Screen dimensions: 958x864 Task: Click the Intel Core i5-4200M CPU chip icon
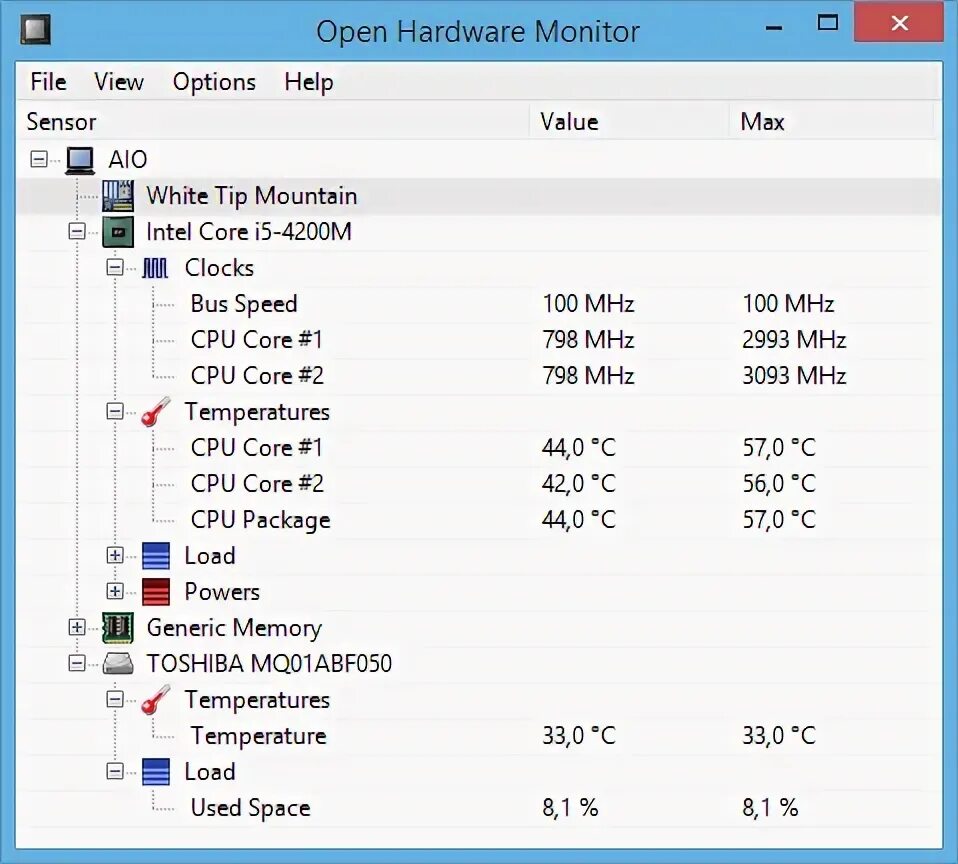pos(118,232)
